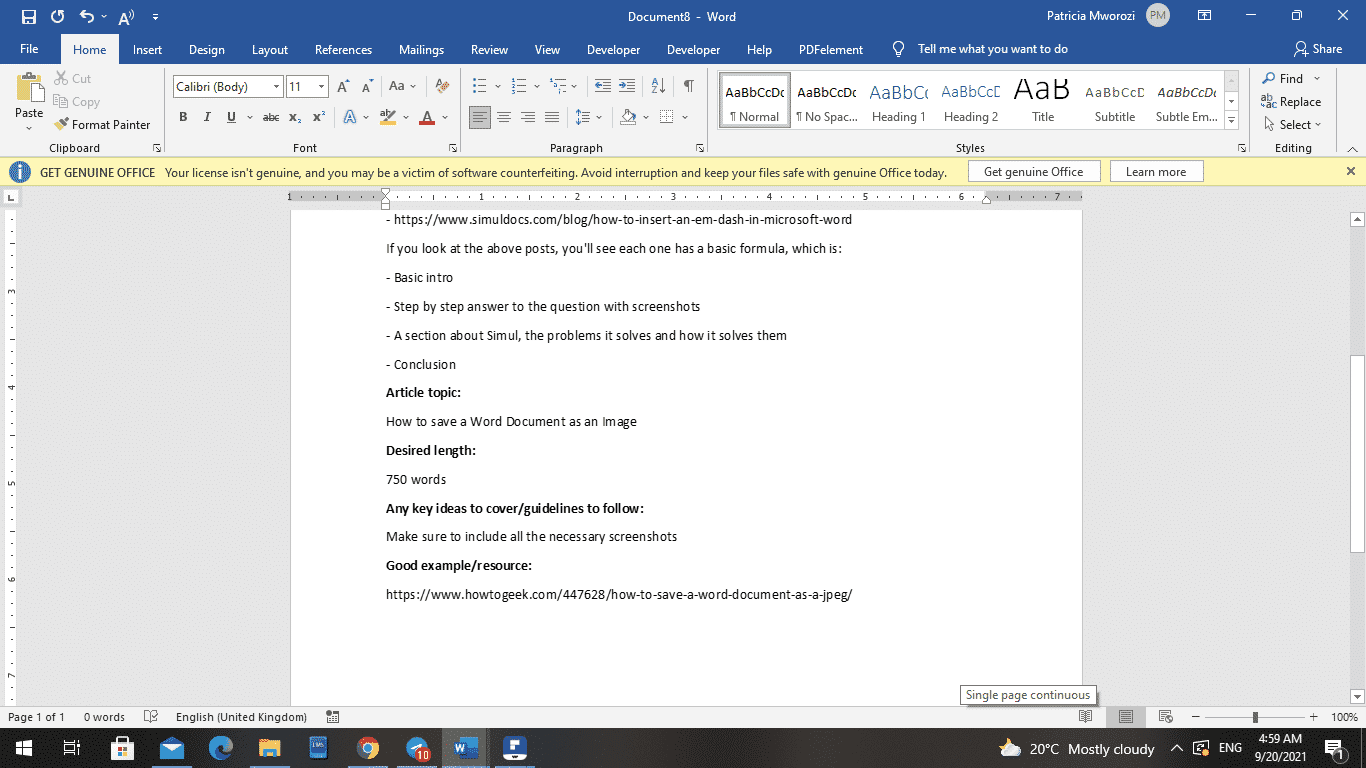The height and width of the screenshot is (768, 1366).
Task: Open the bullet list icon
Action: 480,86
